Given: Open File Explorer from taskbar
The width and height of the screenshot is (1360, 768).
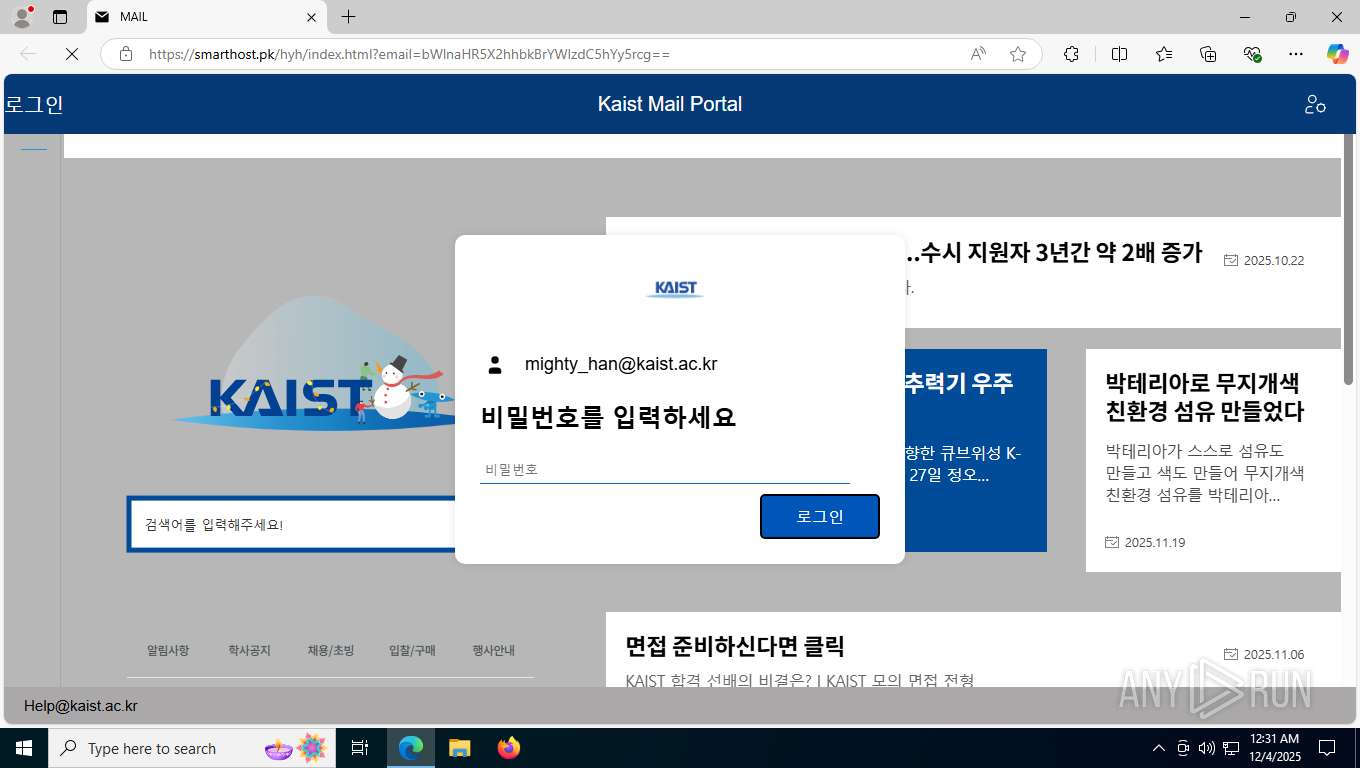Looking at the screenshot, I should pyautogui.click(x=459, y=748).
